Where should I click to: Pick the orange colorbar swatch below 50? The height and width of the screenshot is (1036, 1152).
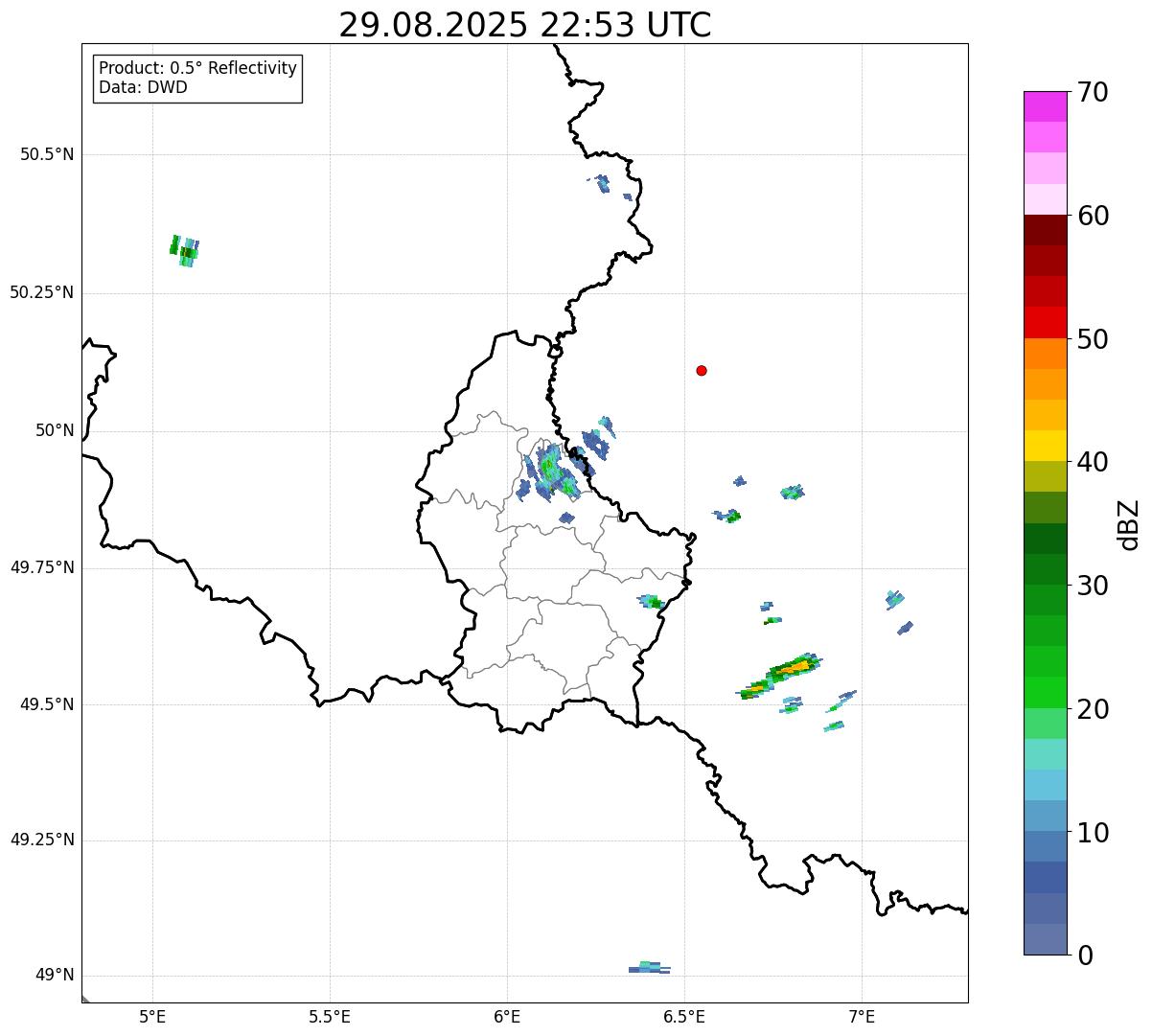pyautogui.click(x=1046, y=354)
